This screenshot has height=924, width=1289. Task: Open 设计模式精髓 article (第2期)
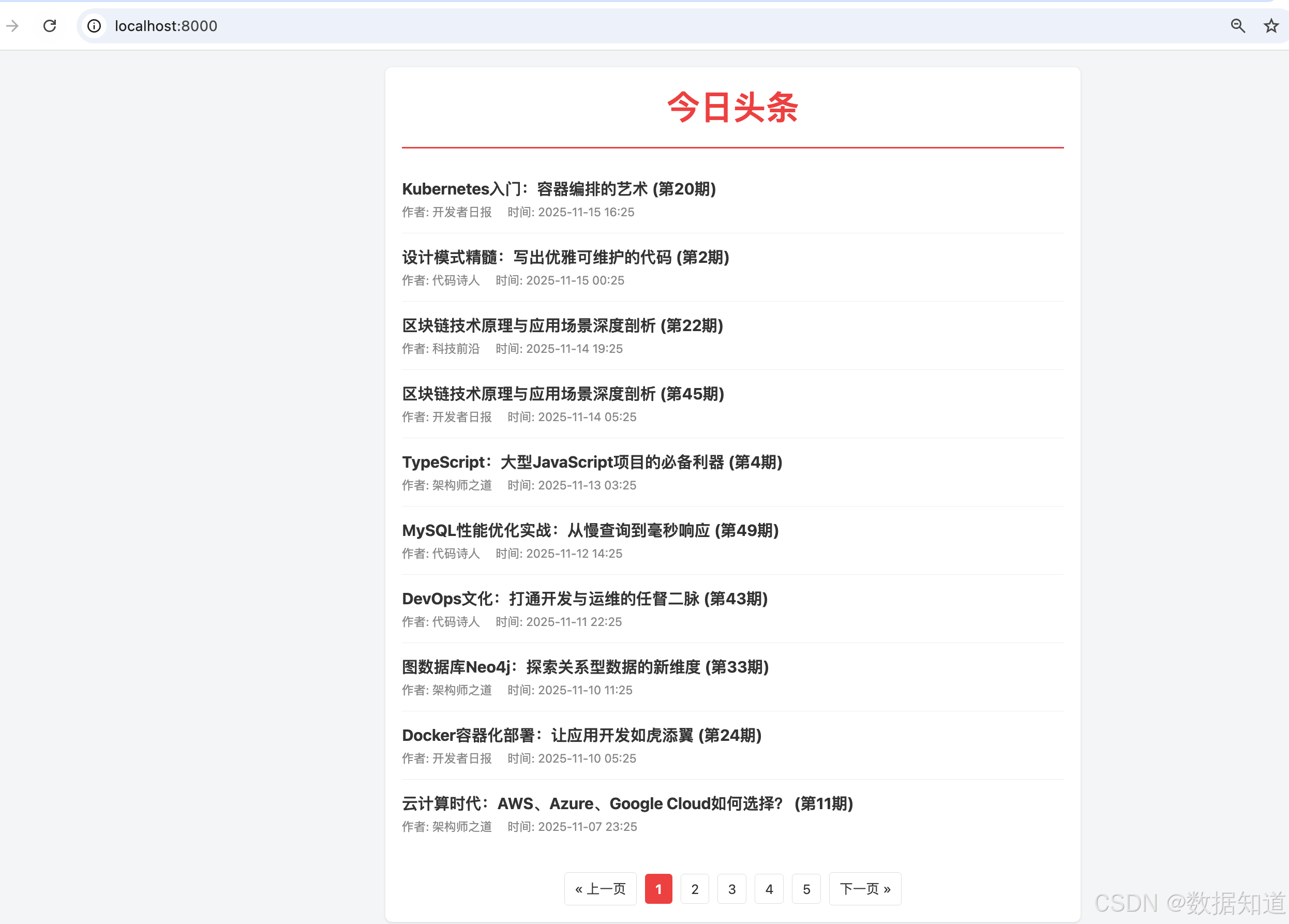565,257
